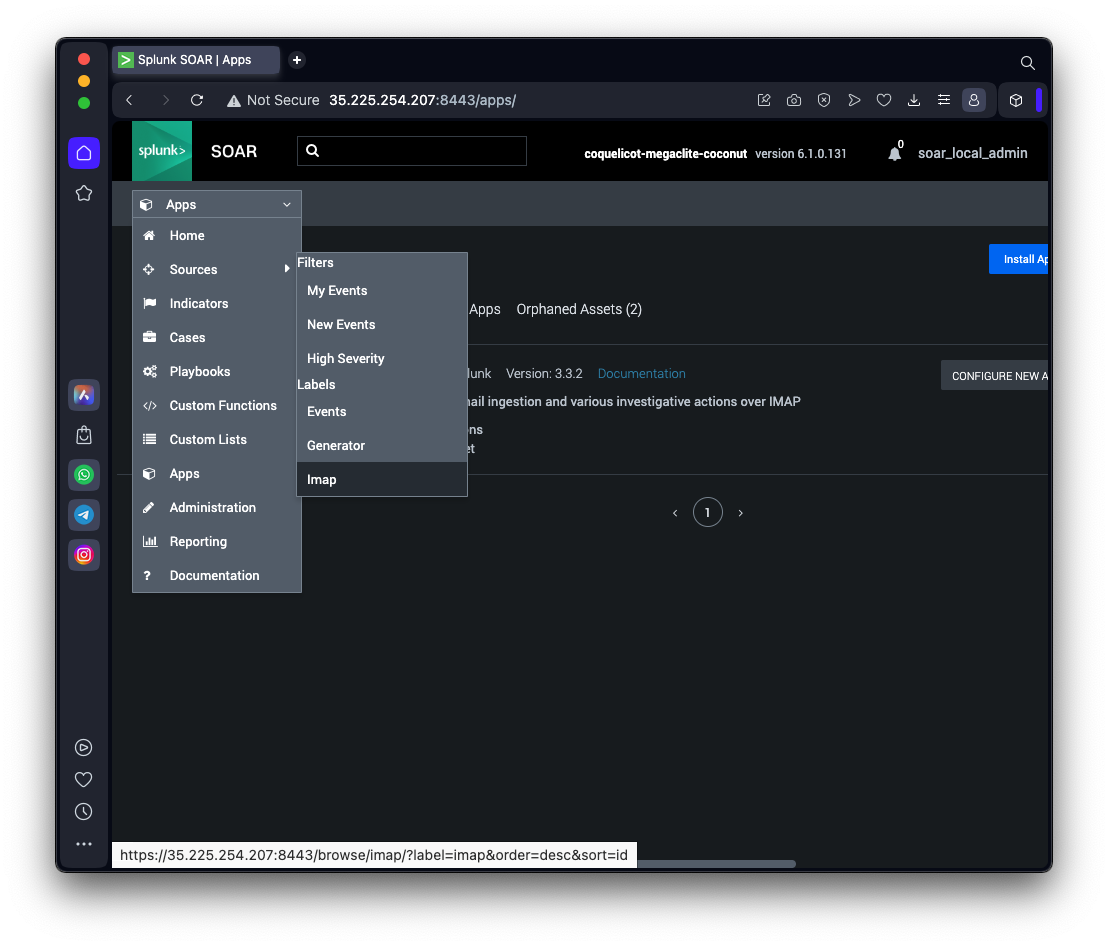Open new browser tab with plus button
Image resolution: width=1108 pixels, height=946 pixels.
click(296, 60)
